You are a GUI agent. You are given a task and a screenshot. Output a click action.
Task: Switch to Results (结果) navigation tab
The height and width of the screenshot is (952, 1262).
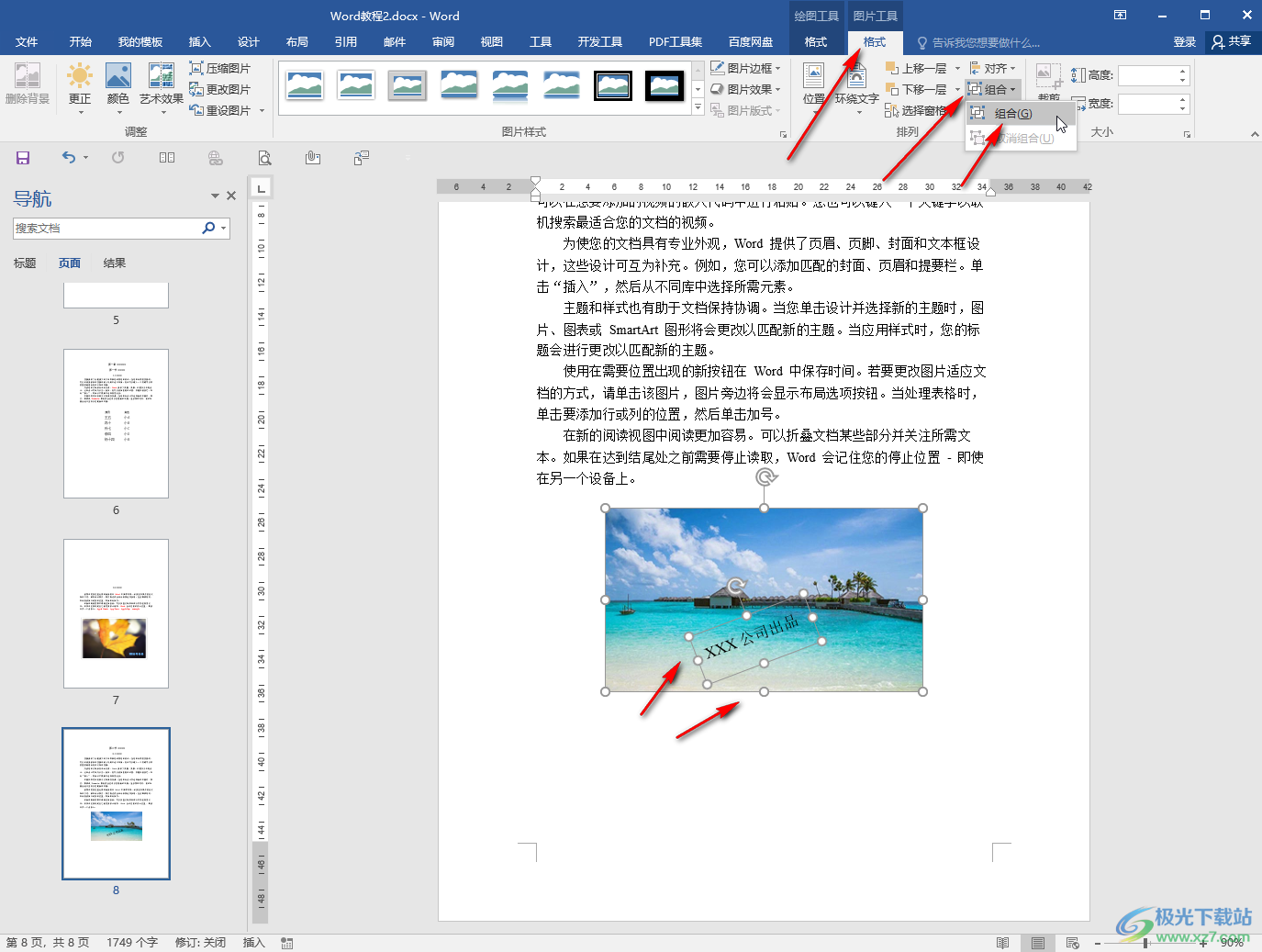115,263
